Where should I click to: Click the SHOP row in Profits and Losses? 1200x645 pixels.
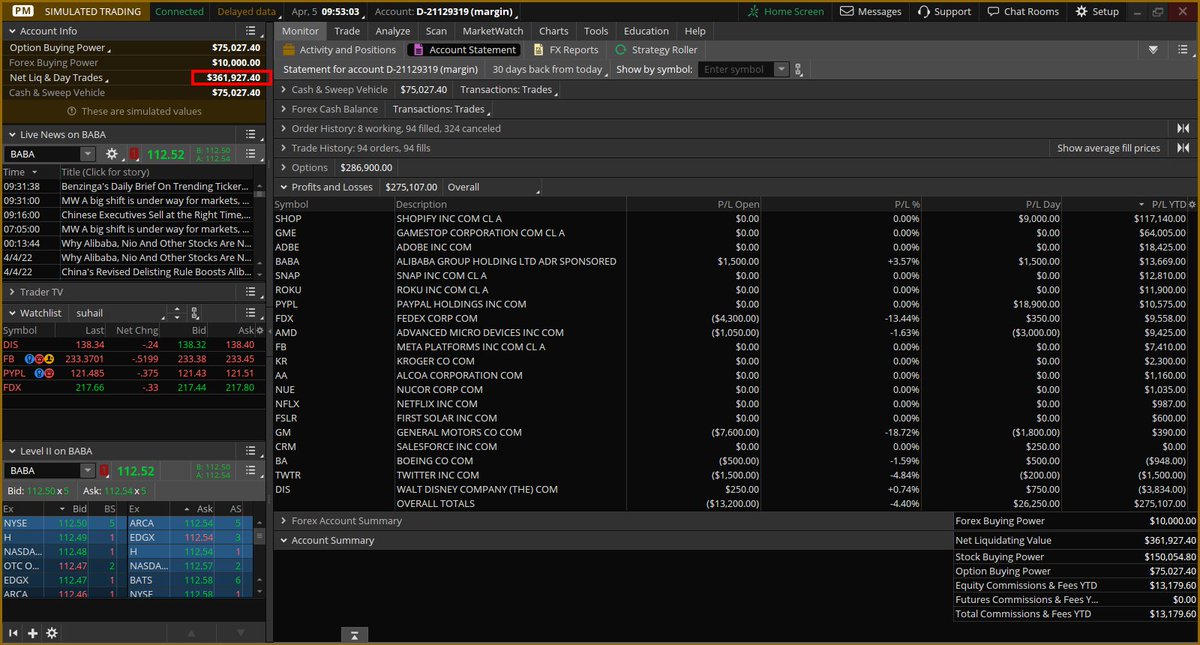coord(735,218)
